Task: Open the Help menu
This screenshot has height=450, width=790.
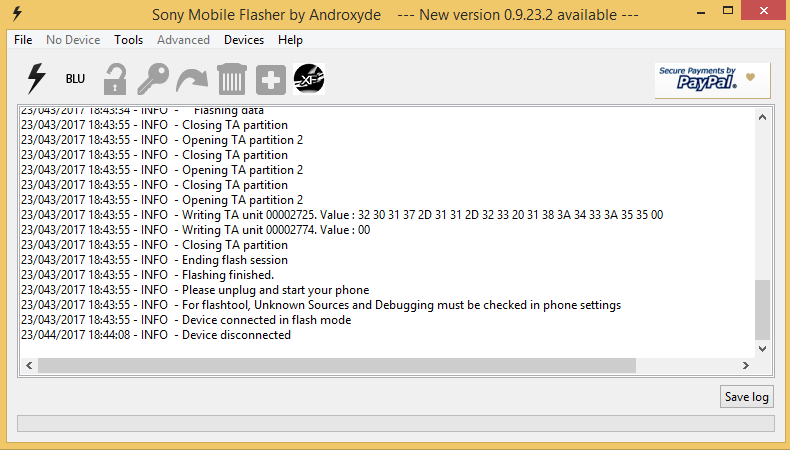Action: click(x=290, y=40)
